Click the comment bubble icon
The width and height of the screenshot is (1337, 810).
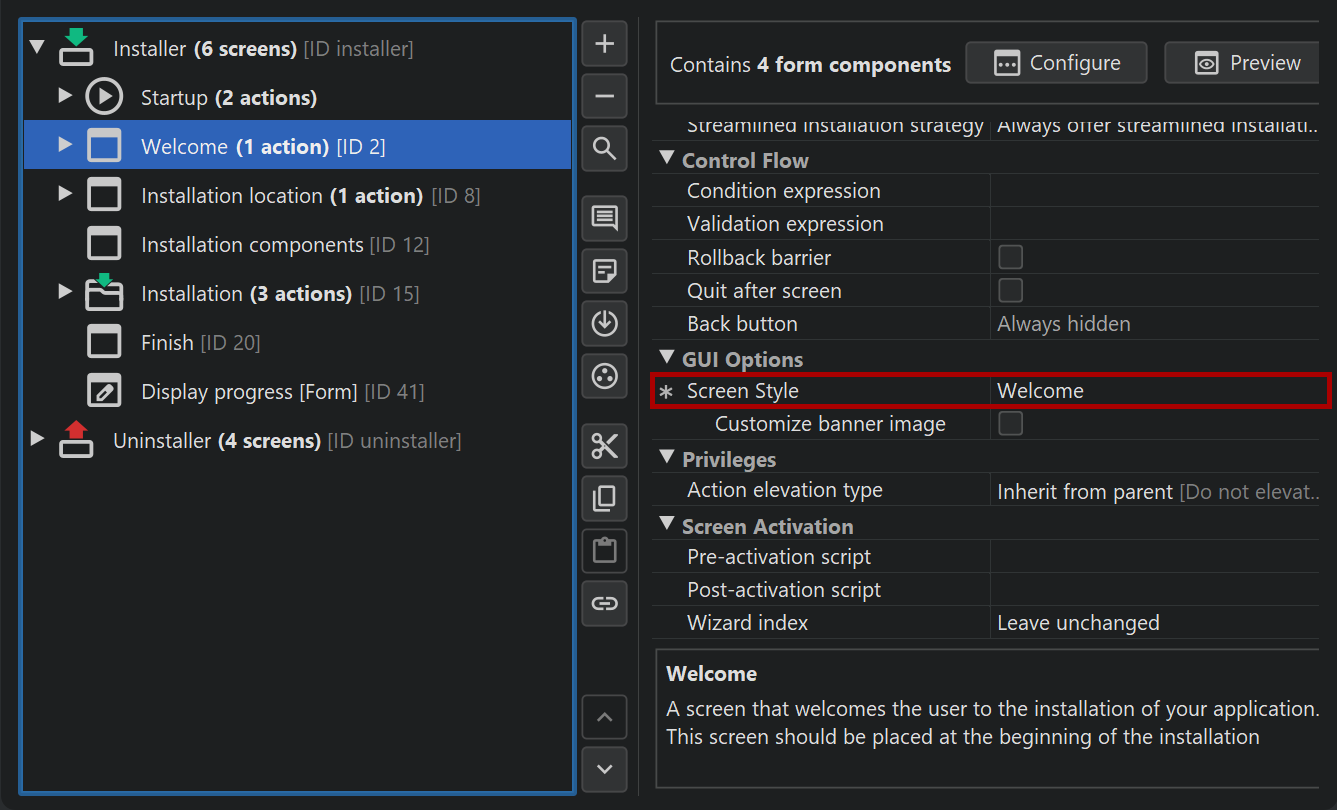pyautogui.click(x=604, y=218)
